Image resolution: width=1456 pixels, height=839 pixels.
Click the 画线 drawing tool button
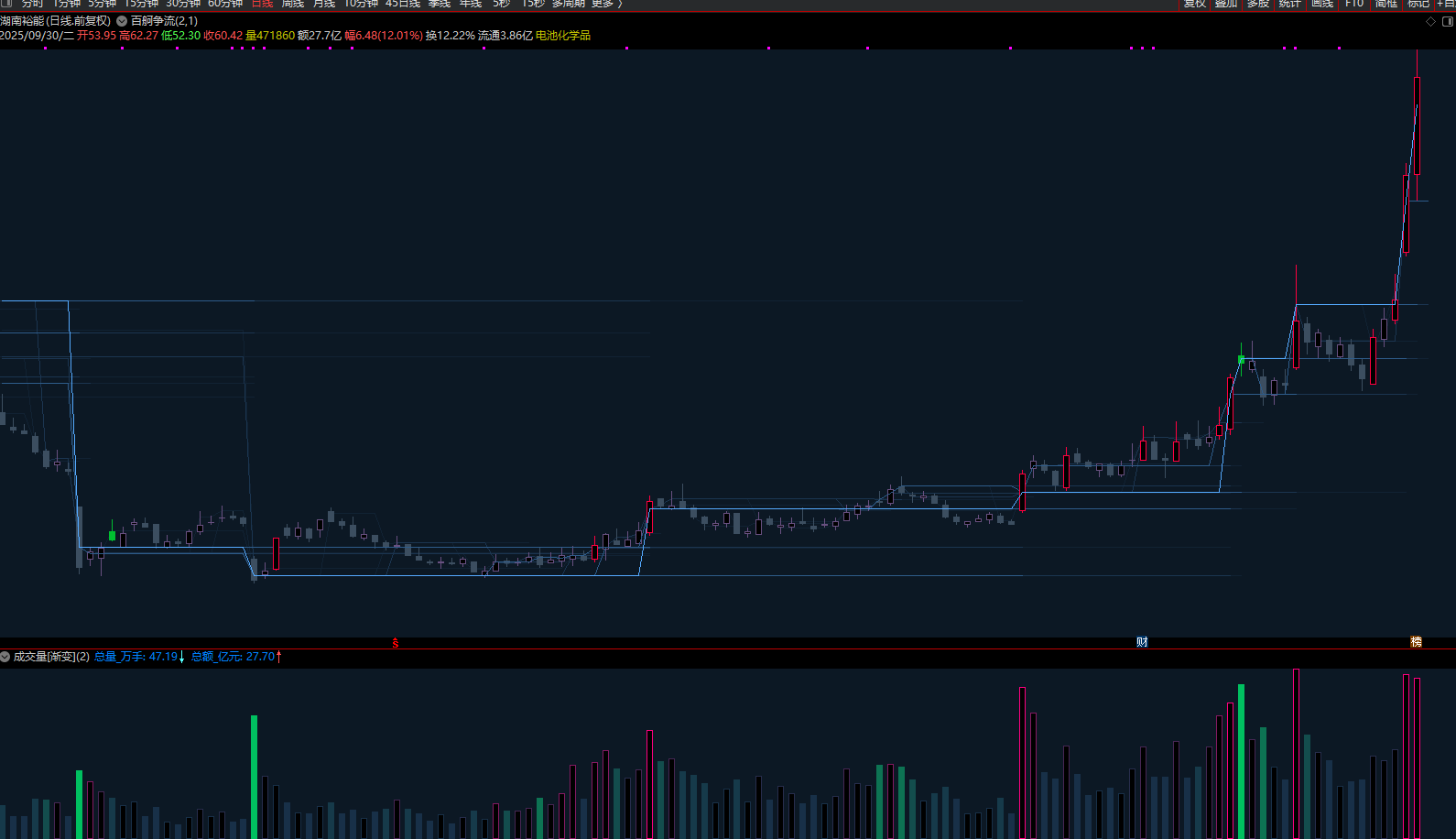[x=1322, y=4]
